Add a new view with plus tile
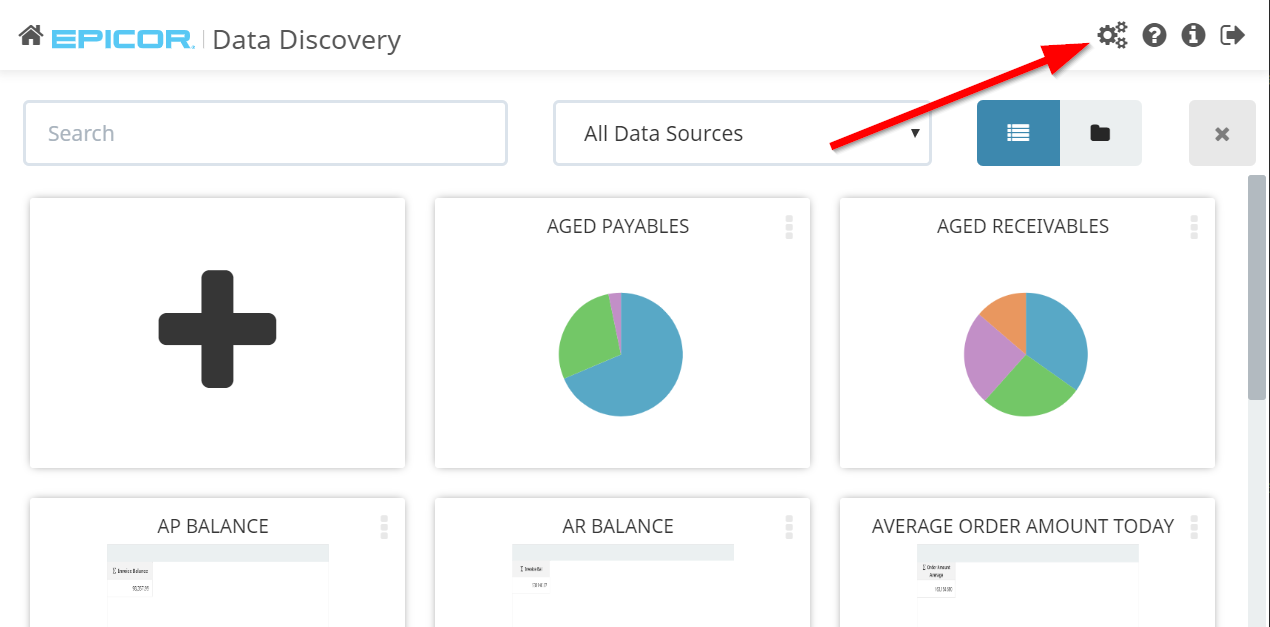Screen dimensions: 1270x627 [x=217, y=330]
